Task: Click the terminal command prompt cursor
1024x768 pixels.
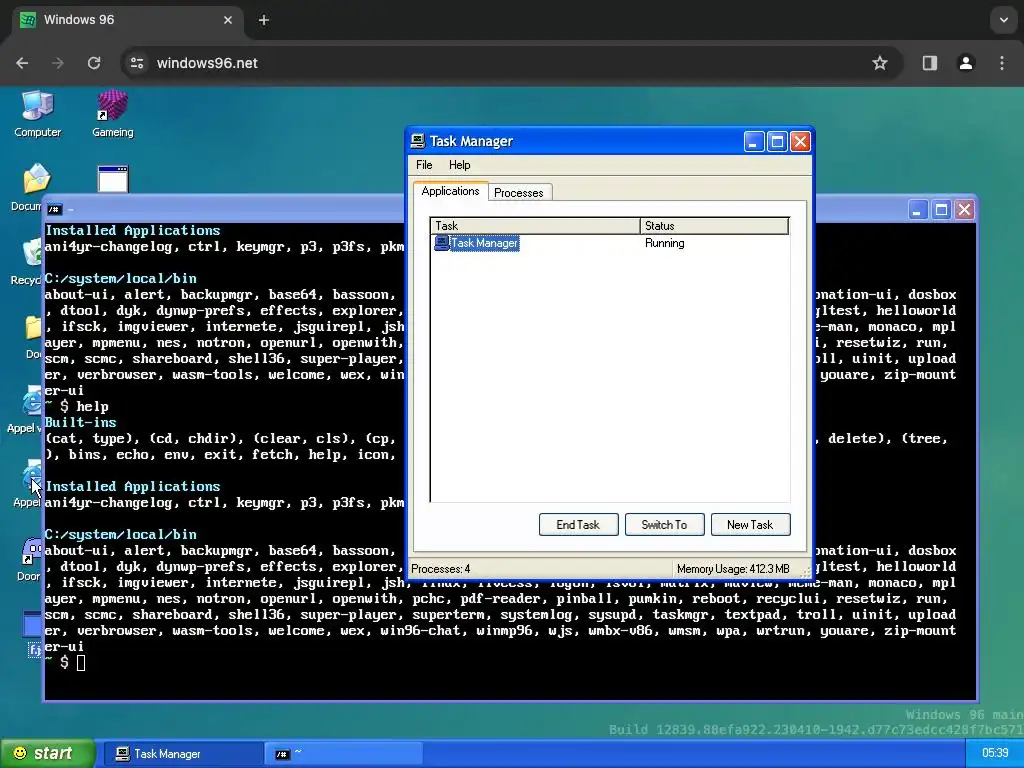Action: (81, 663)
